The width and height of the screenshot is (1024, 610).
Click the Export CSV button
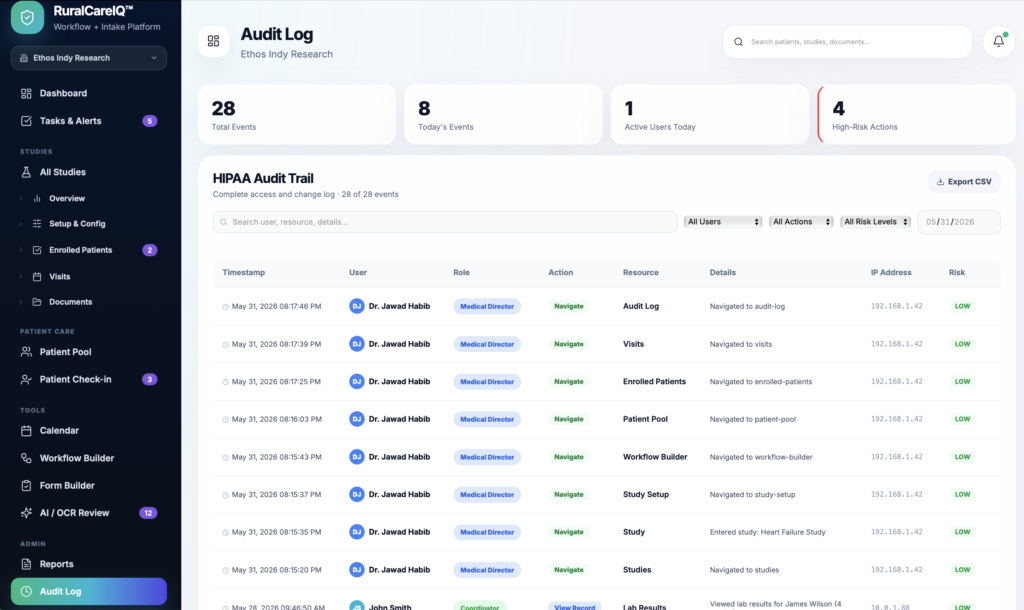click(964, 182)
